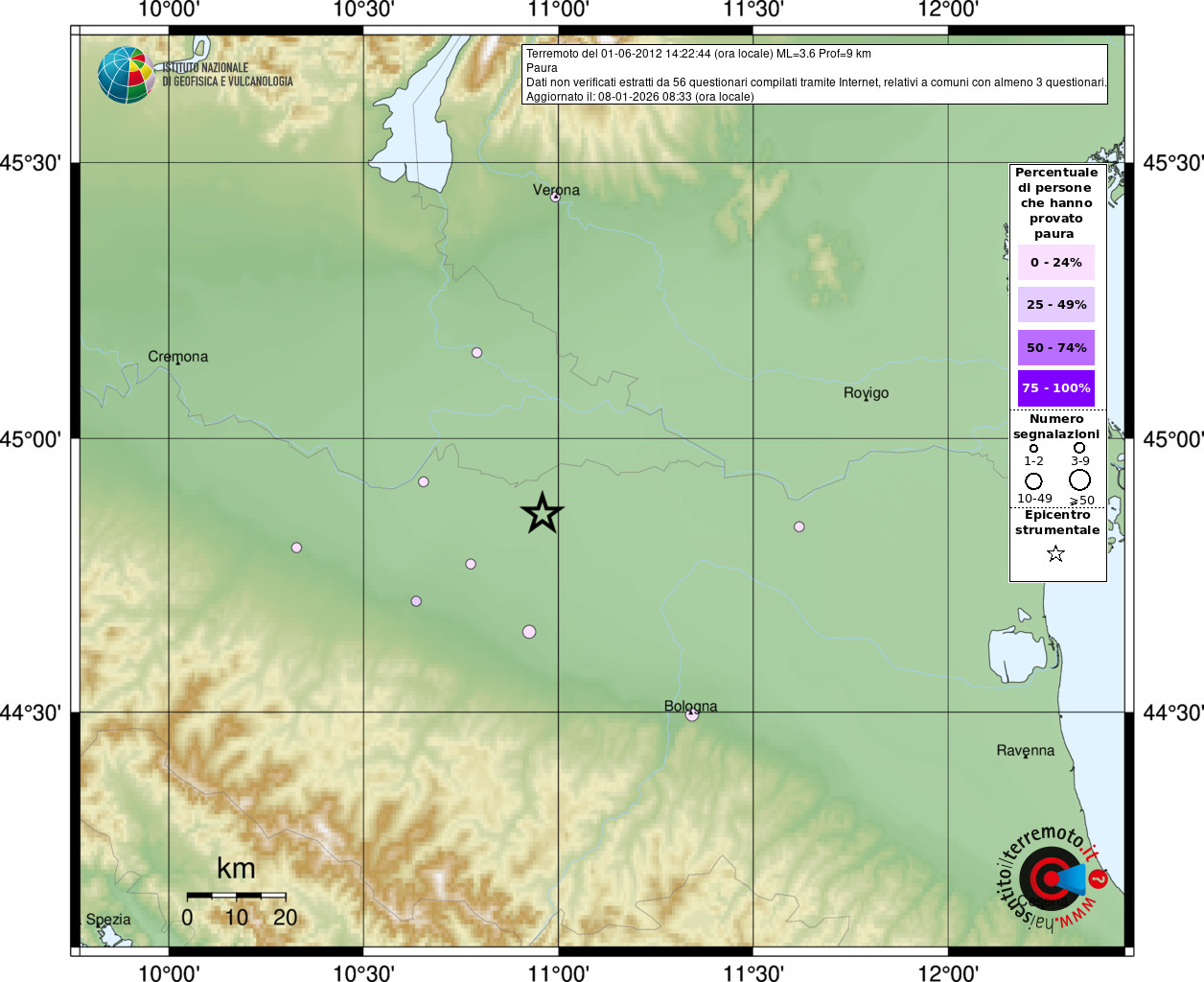Click the ≥50 reports circle in legend
This screenshot has height=982, width=1204.
pos(1079,479)
